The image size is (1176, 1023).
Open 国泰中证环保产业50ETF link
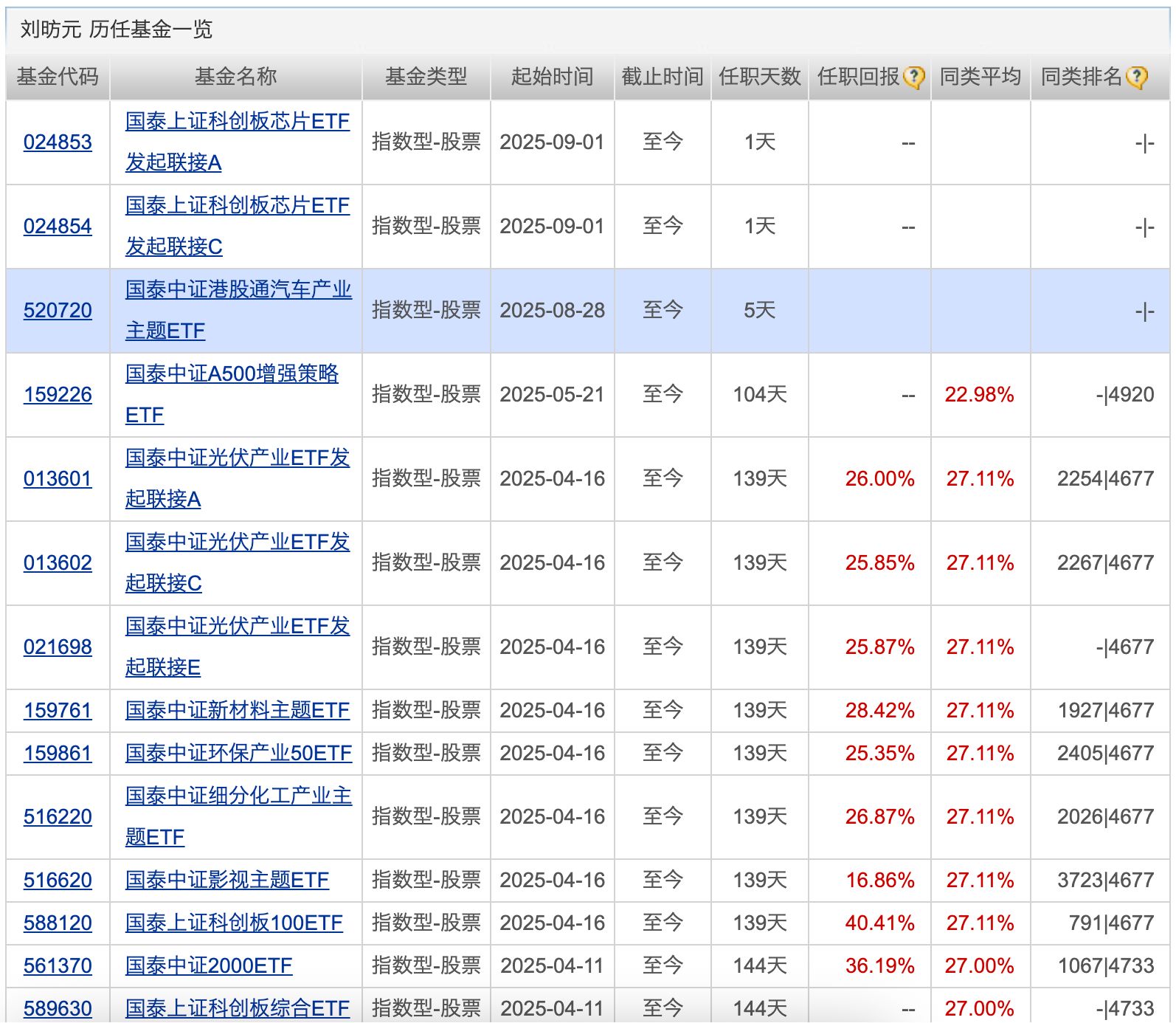[238, 753]
